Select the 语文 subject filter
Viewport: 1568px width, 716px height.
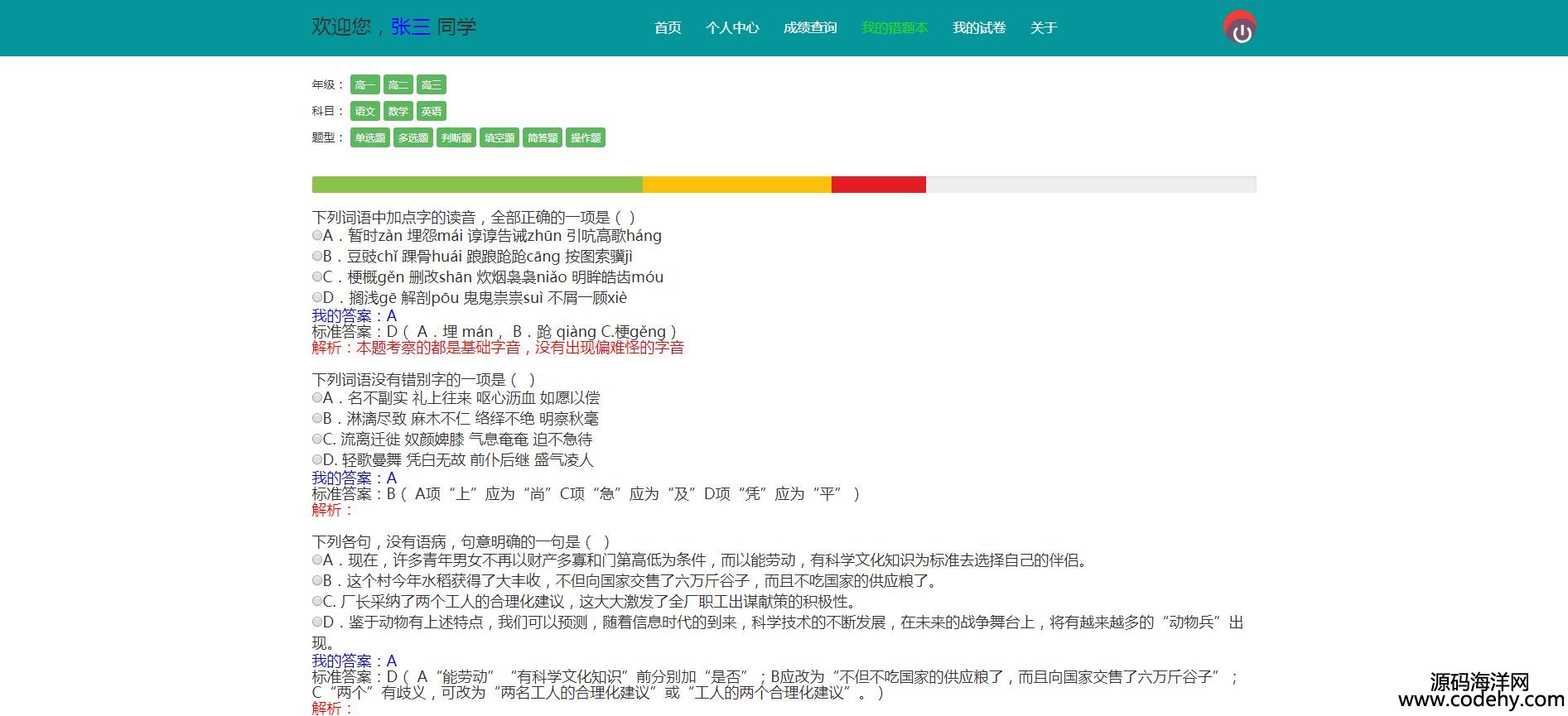[x=364, y=111]
